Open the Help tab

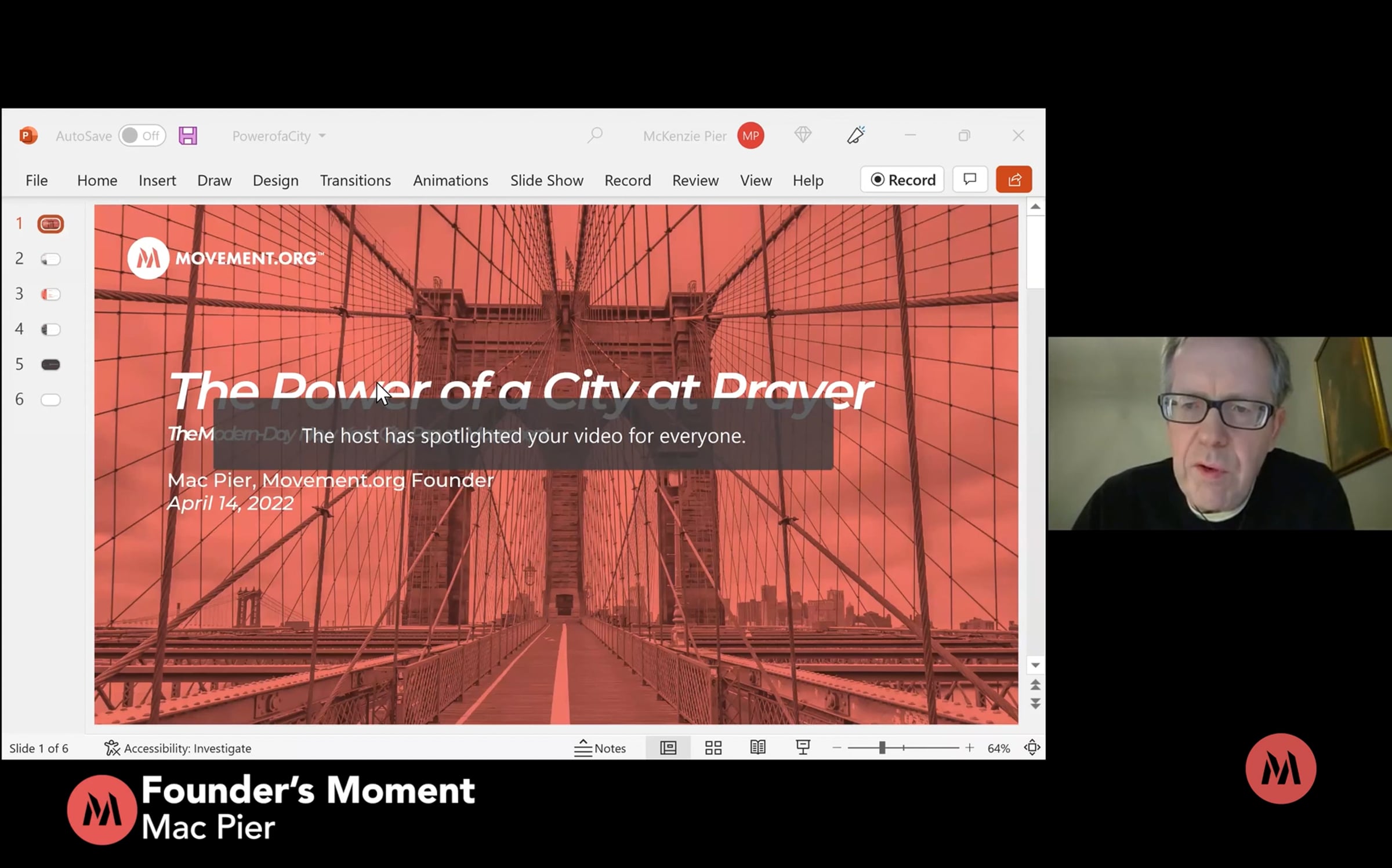click(808, 180)
